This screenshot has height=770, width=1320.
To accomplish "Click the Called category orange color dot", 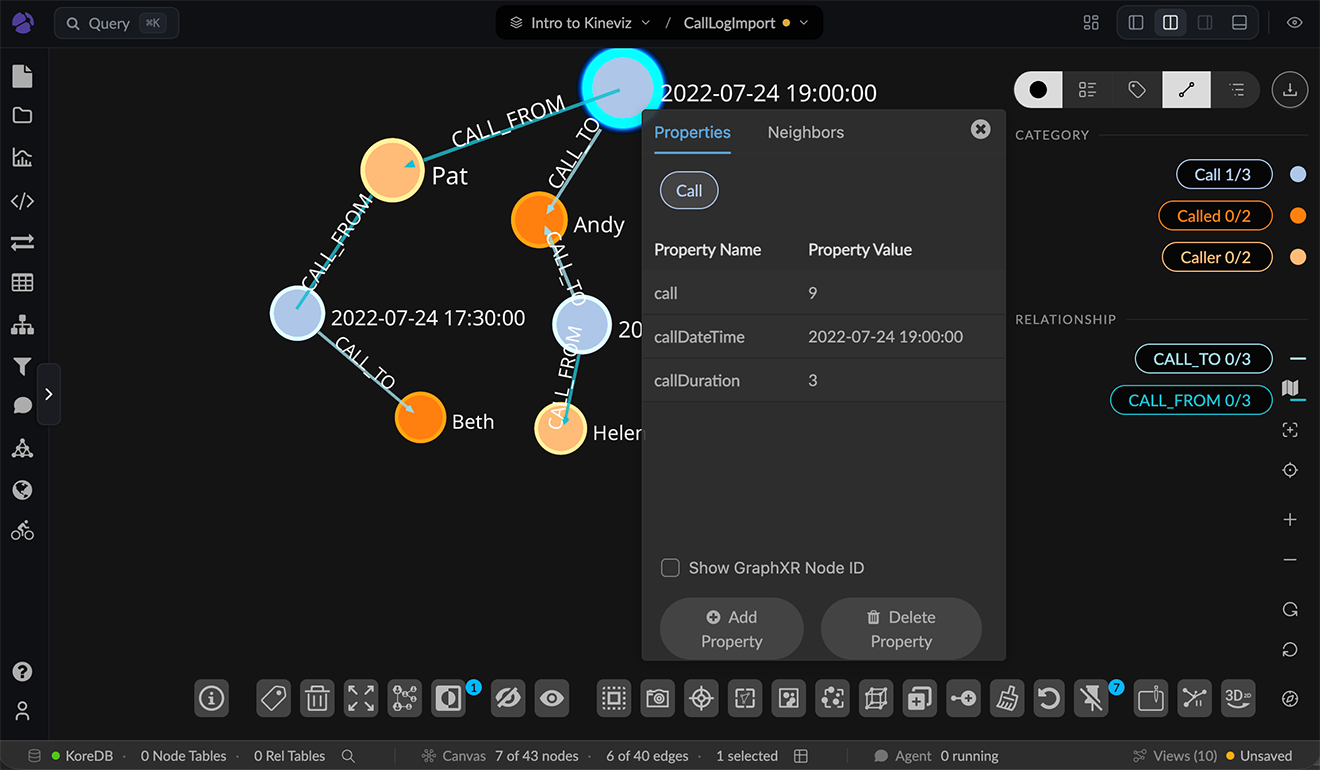I will point(1298,216).
